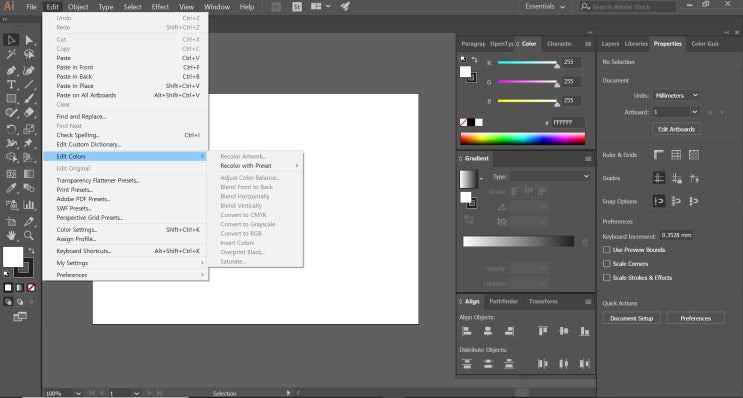Expand the Preferences submenu in Edit menu
This screenshot has height=398, width=743.
tap(126, 275)
